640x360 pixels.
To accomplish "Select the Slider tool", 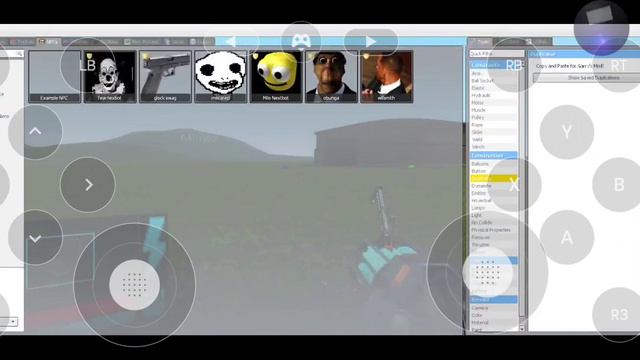I will [x=494, y=132].
